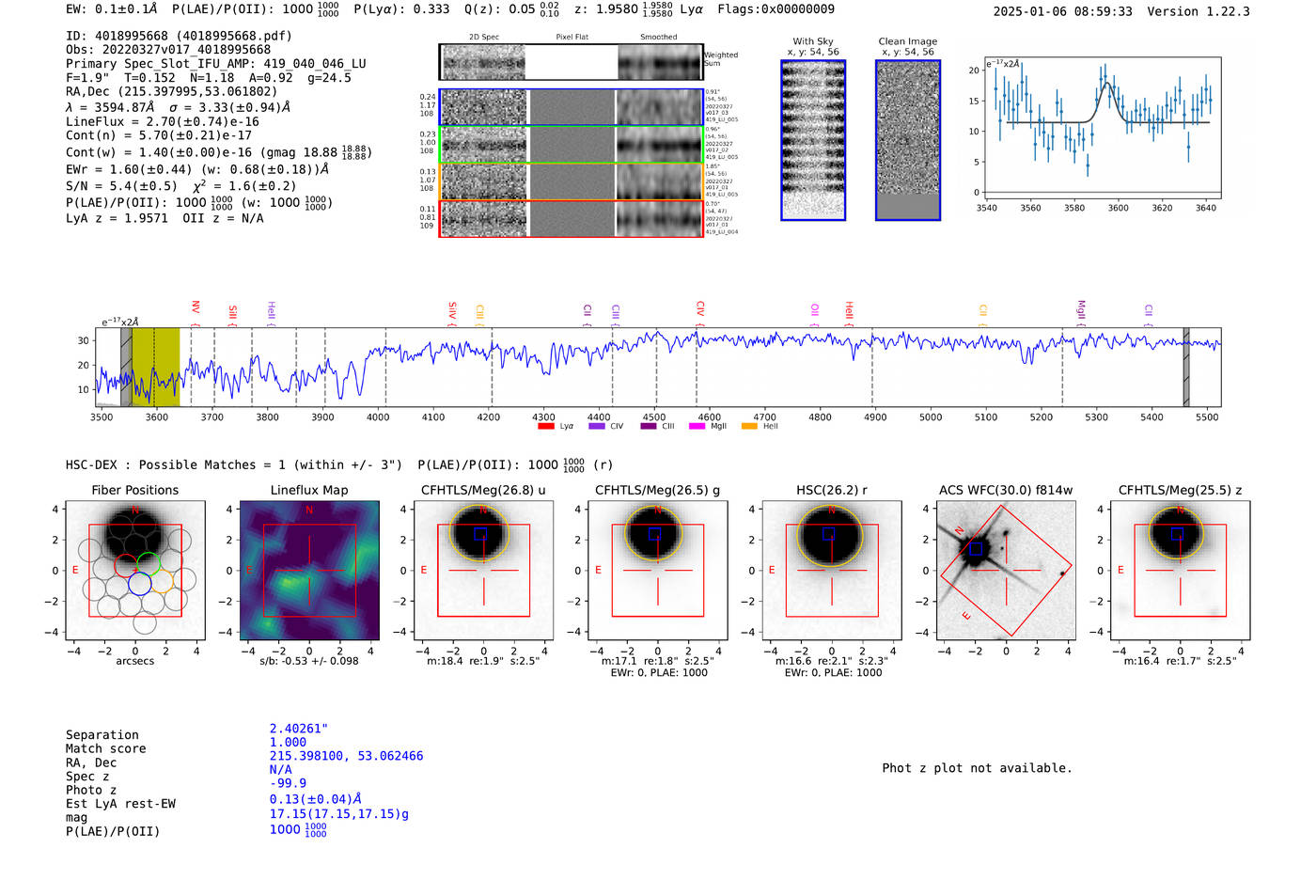Screen dimensions: 1316x896
Task: Click the SiII line marker label
Action: coord(233,311)
